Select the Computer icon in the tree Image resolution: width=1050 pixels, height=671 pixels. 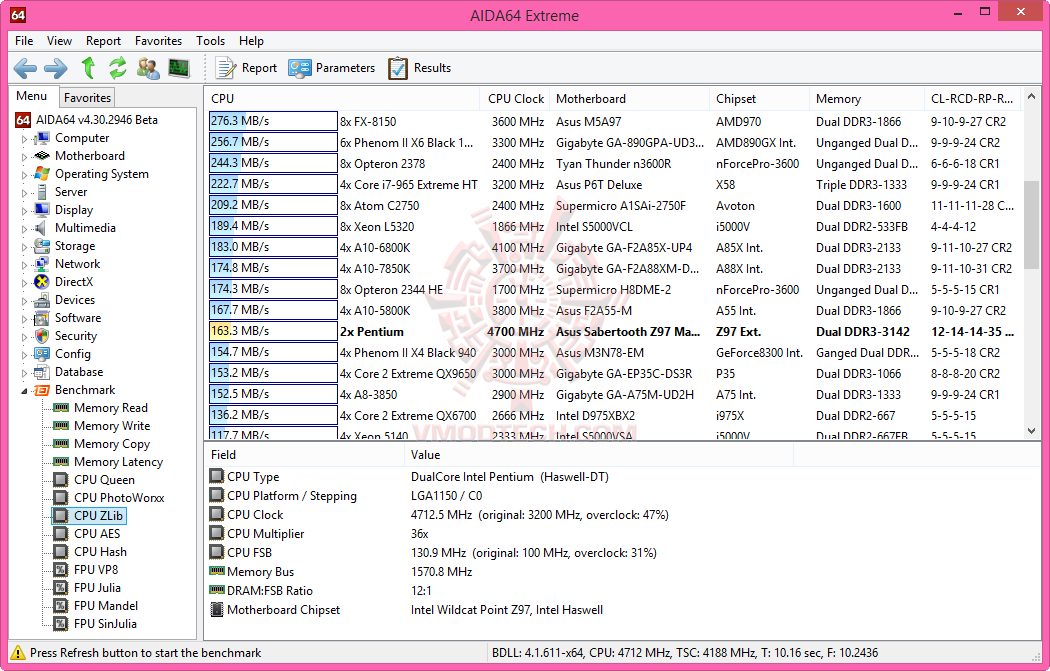[42, 138]
